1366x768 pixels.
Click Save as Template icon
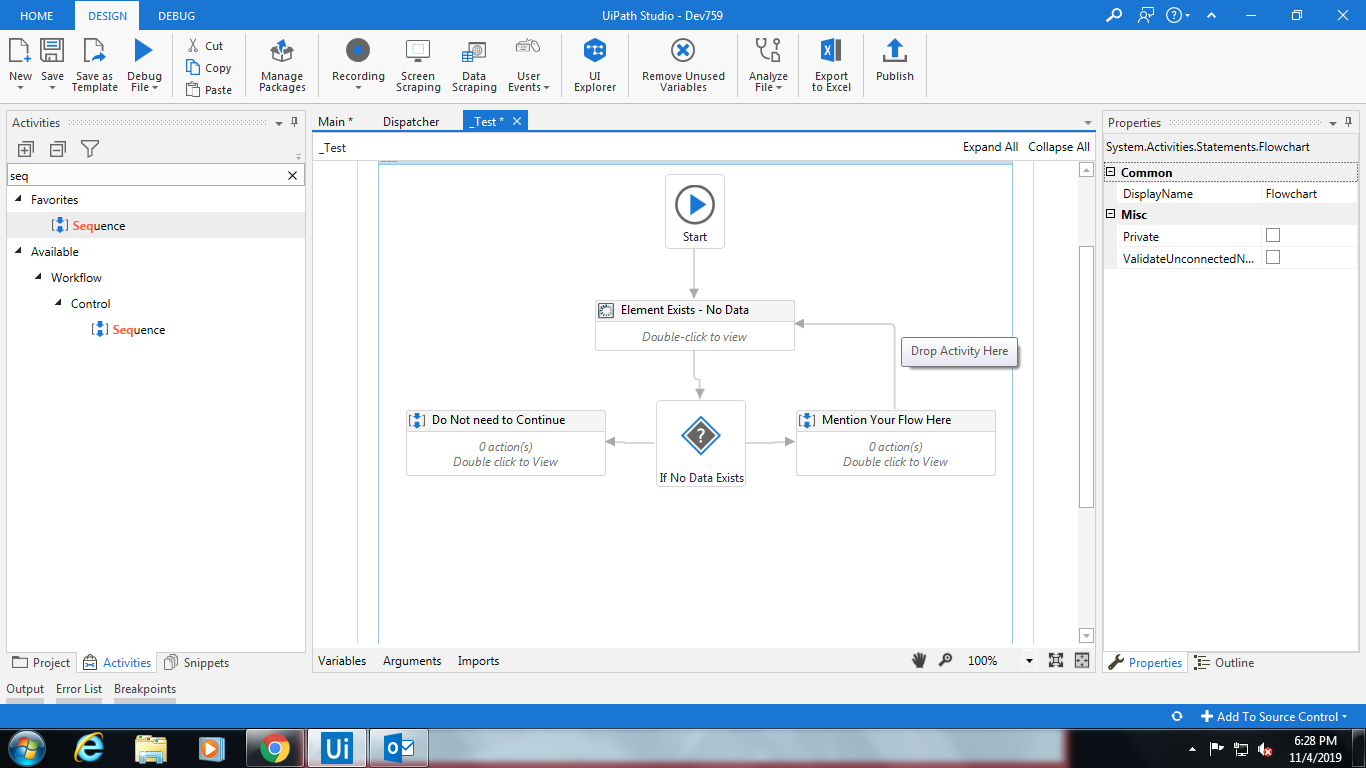pos(94,52)
